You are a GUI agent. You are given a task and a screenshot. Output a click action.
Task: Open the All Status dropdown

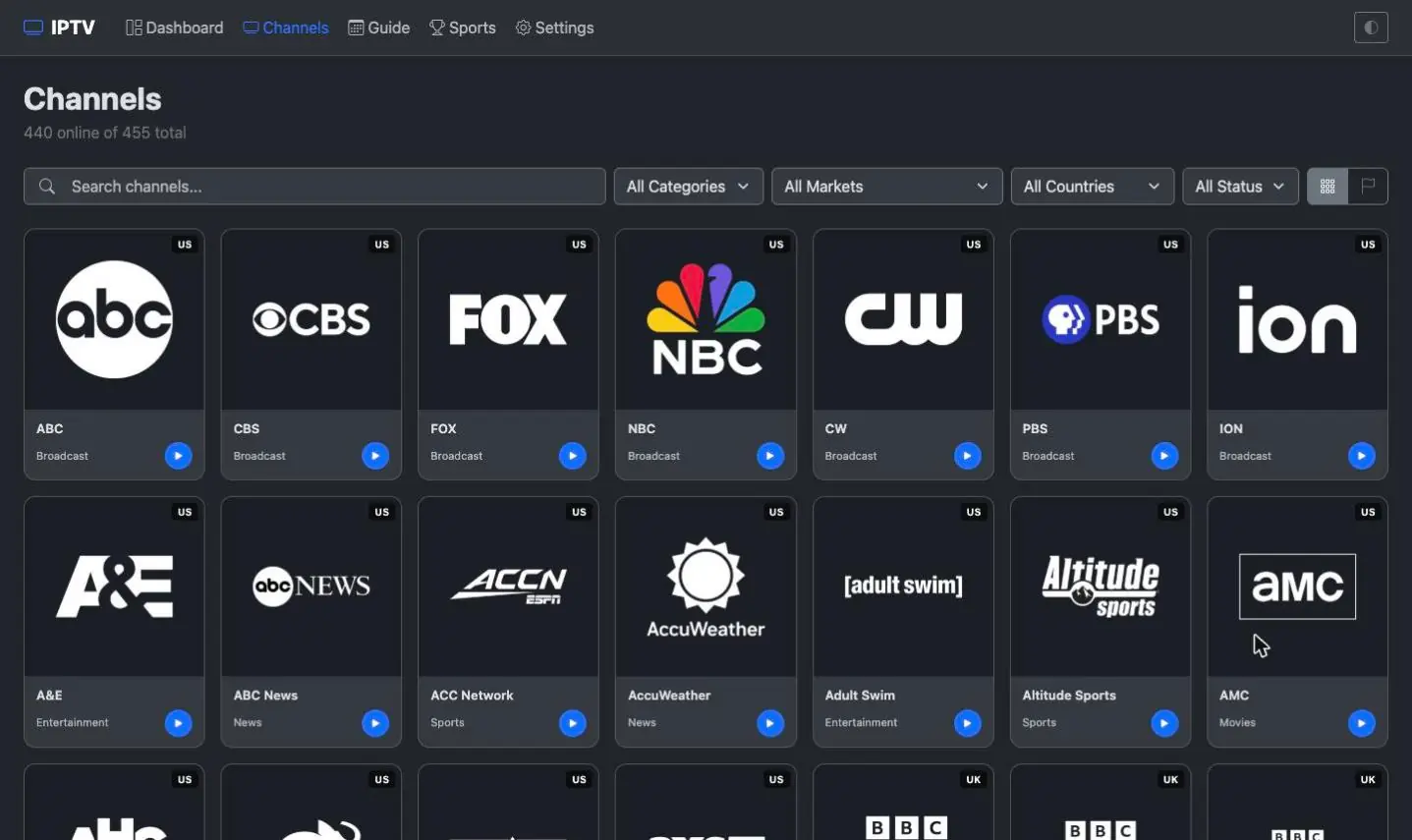tap(1240, 187)
